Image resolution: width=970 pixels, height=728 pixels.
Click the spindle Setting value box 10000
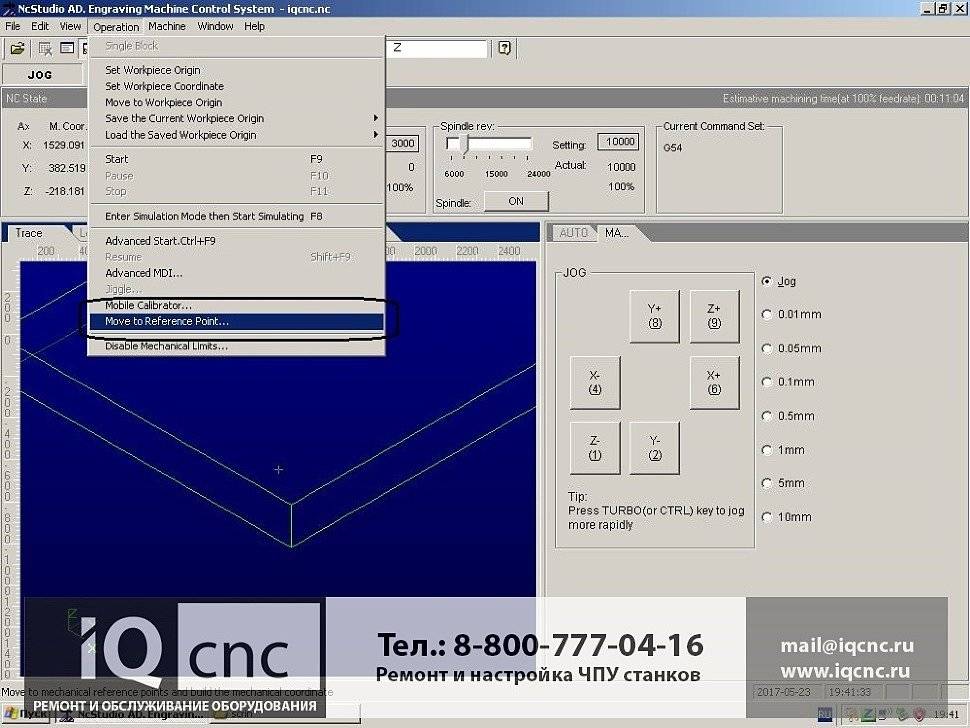(620, 143)
